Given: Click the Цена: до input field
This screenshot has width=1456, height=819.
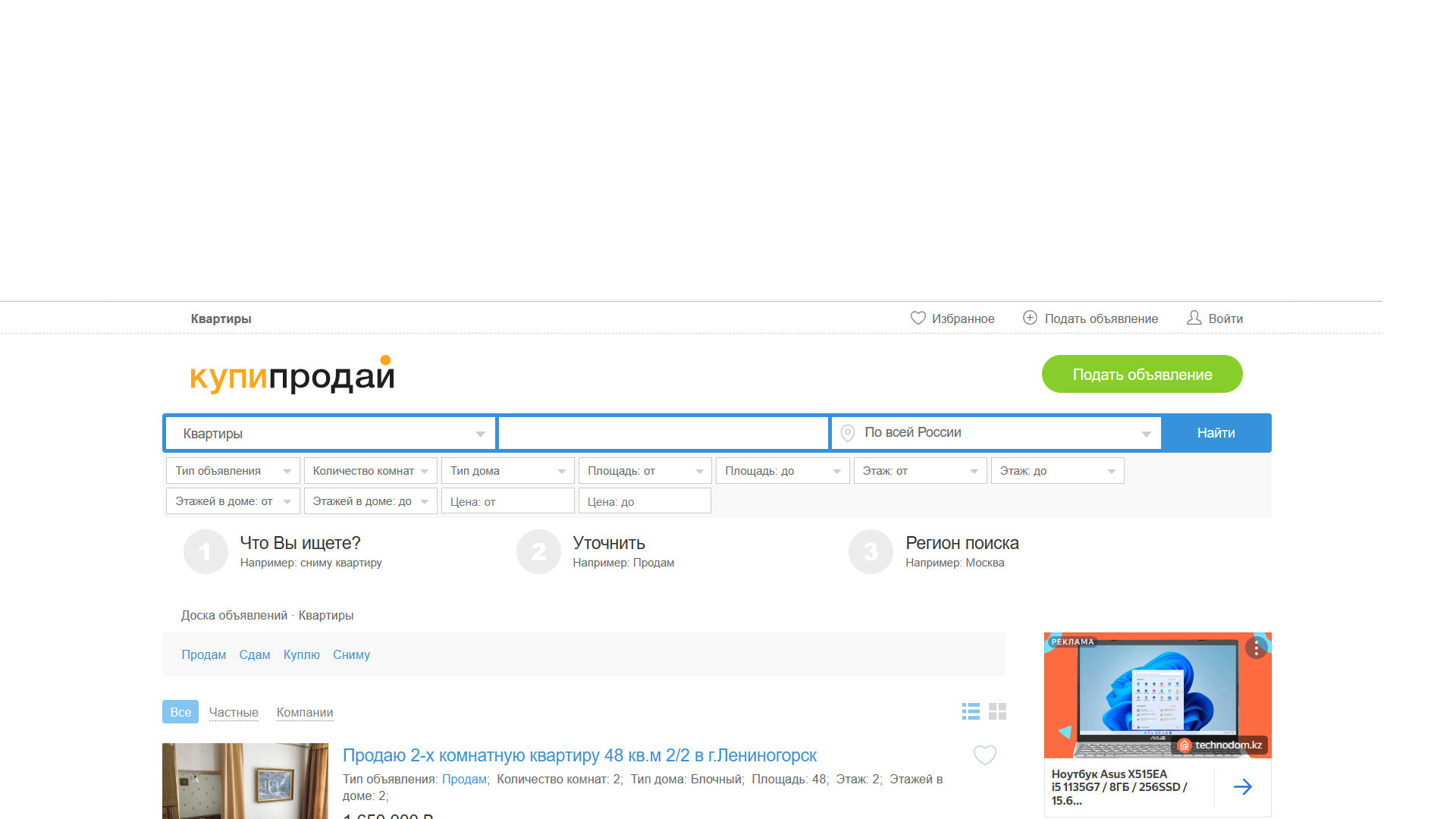Looking at the screenshot, I should click(x=645, y=501).
